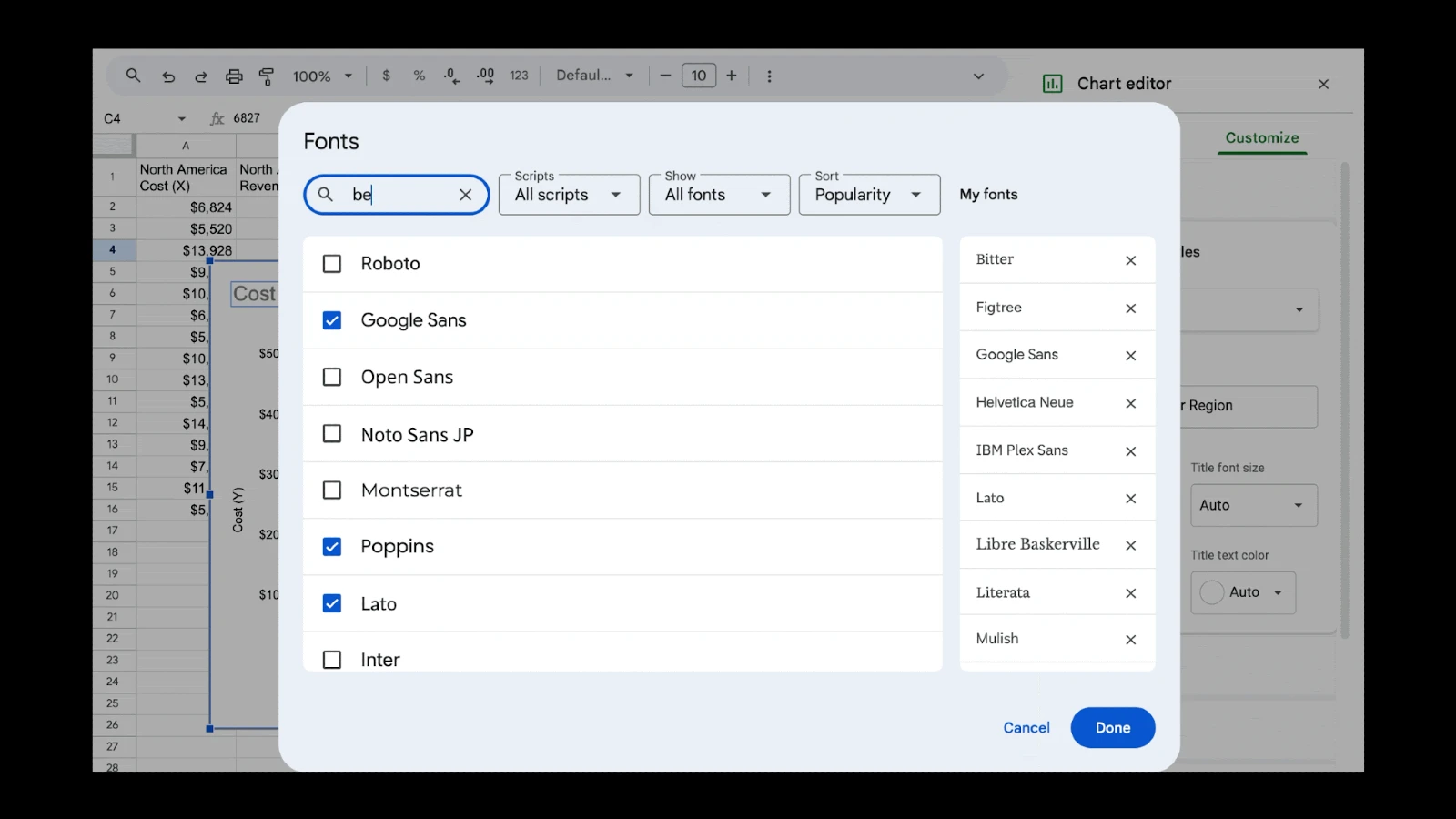Viewport: 1456px width, 819px height.
Task: Open the Default font dropdown in toolbar
Action: click(x=595, y=76)
